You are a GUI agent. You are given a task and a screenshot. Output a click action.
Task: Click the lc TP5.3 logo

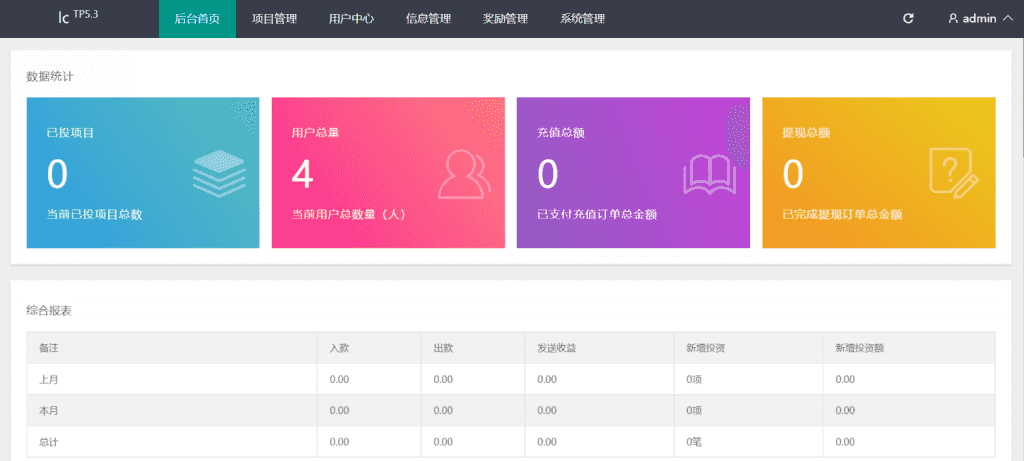[x=78, y=18]
